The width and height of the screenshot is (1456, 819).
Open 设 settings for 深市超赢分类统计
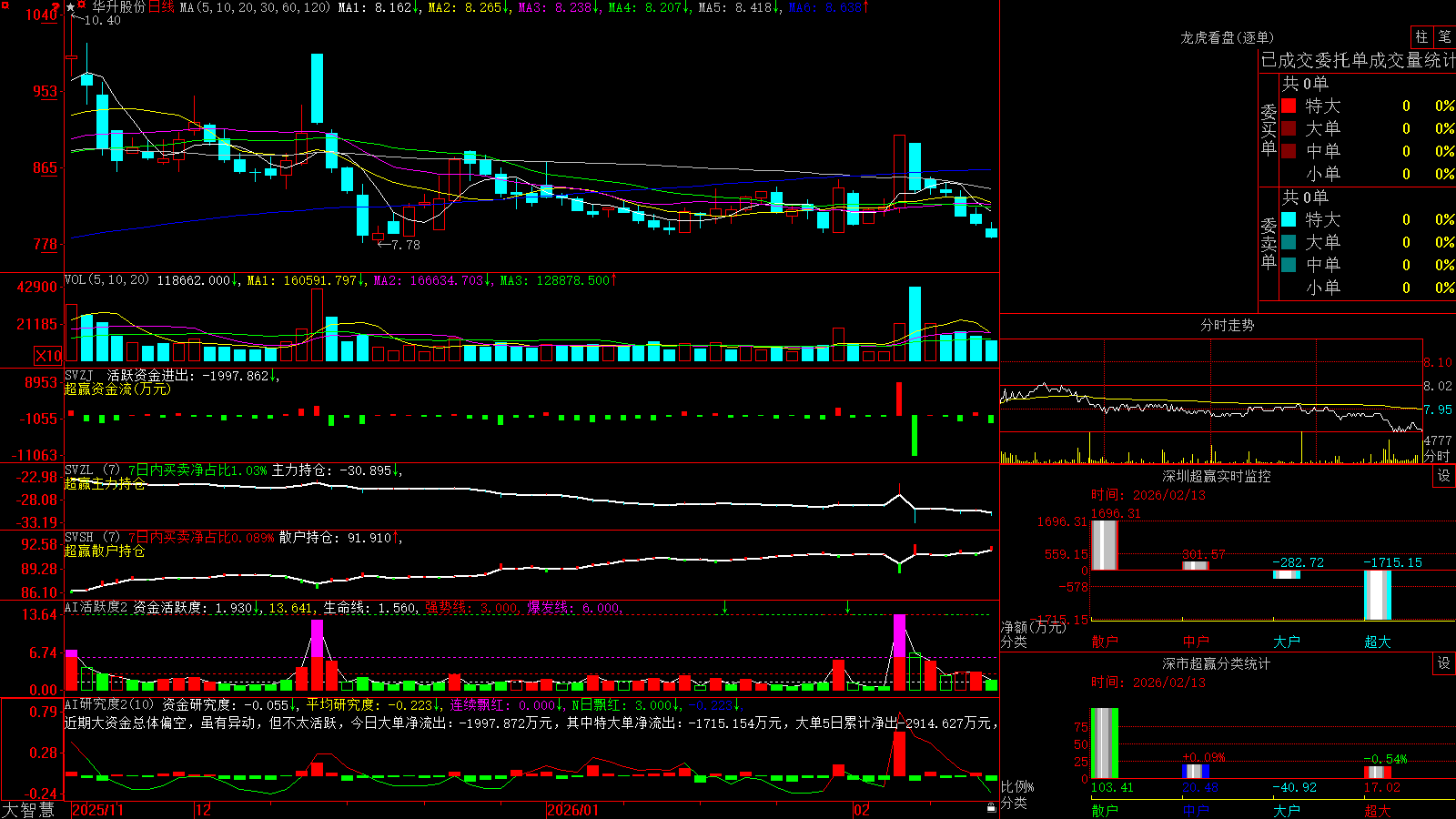coord(1444,663)
